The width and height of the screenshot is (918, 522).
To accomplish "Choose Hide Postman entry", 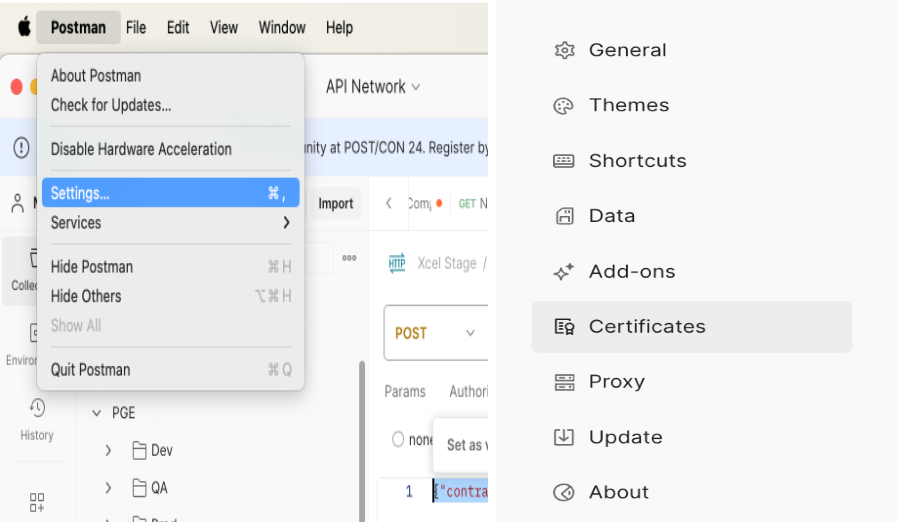I will pyautogui.click(x=170, y=267).
